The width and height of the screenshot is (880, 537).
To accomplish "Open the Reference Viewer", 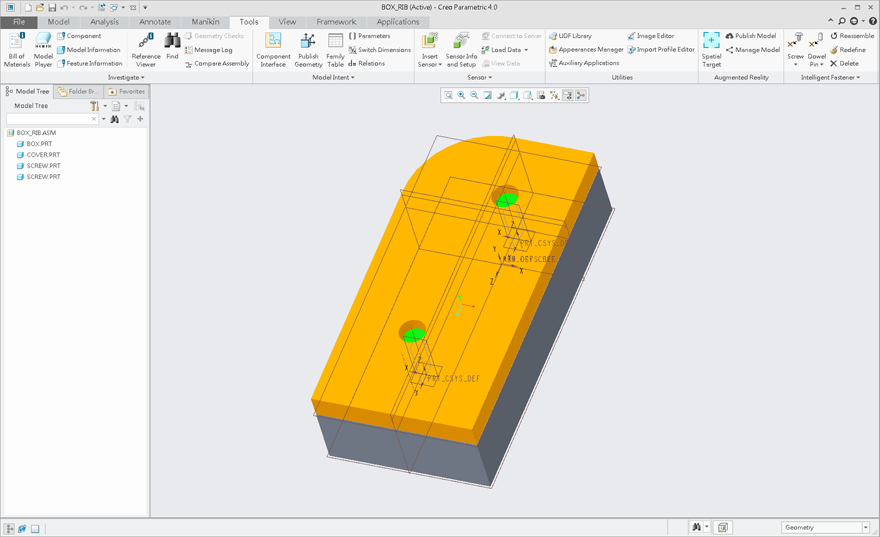I will coord(146,48).
